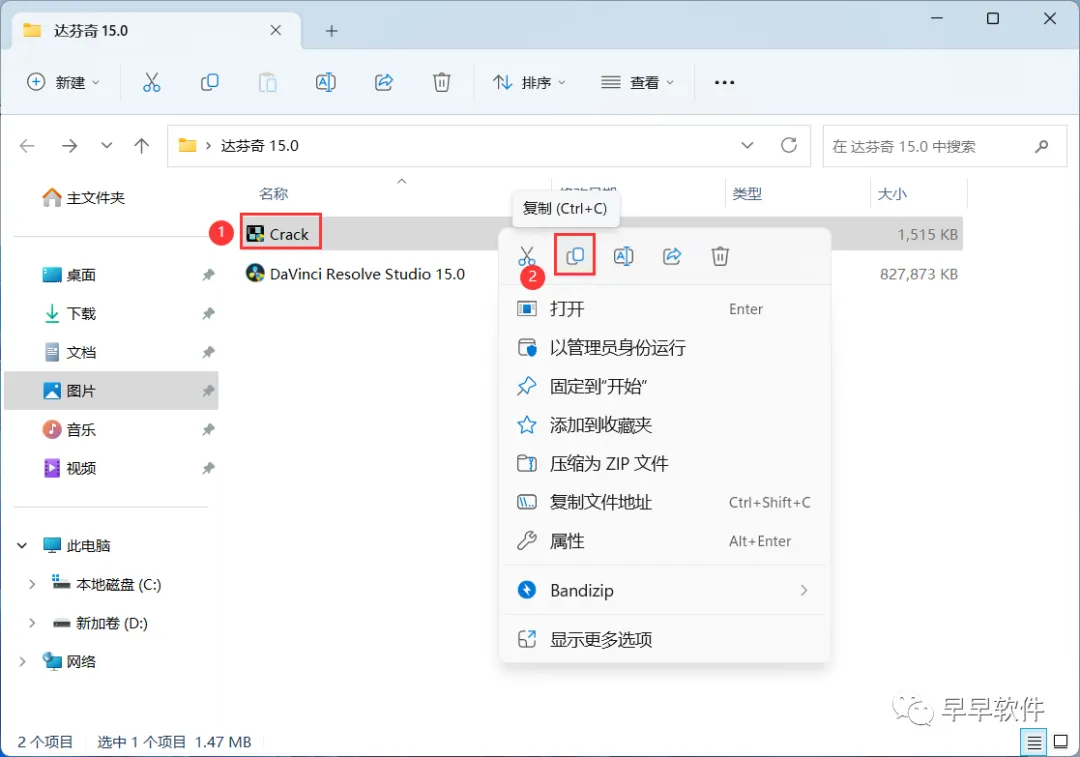This screenshot has height=757, width=1080.
Task: Click the Copy icon in the top toolbar
Action: coord(209,83)
